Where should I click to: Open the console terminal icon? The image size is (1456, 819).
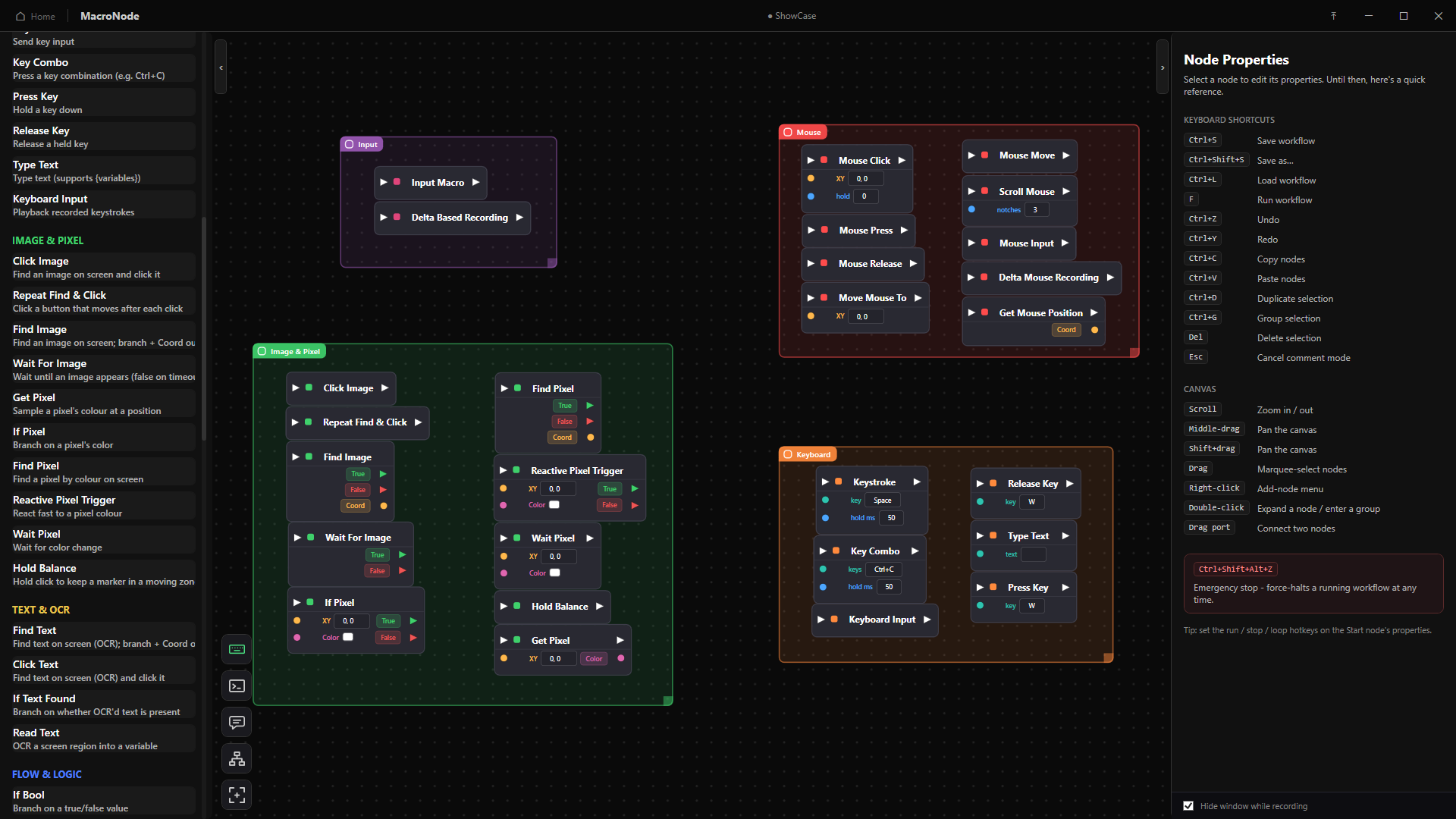tap(237, 686)
